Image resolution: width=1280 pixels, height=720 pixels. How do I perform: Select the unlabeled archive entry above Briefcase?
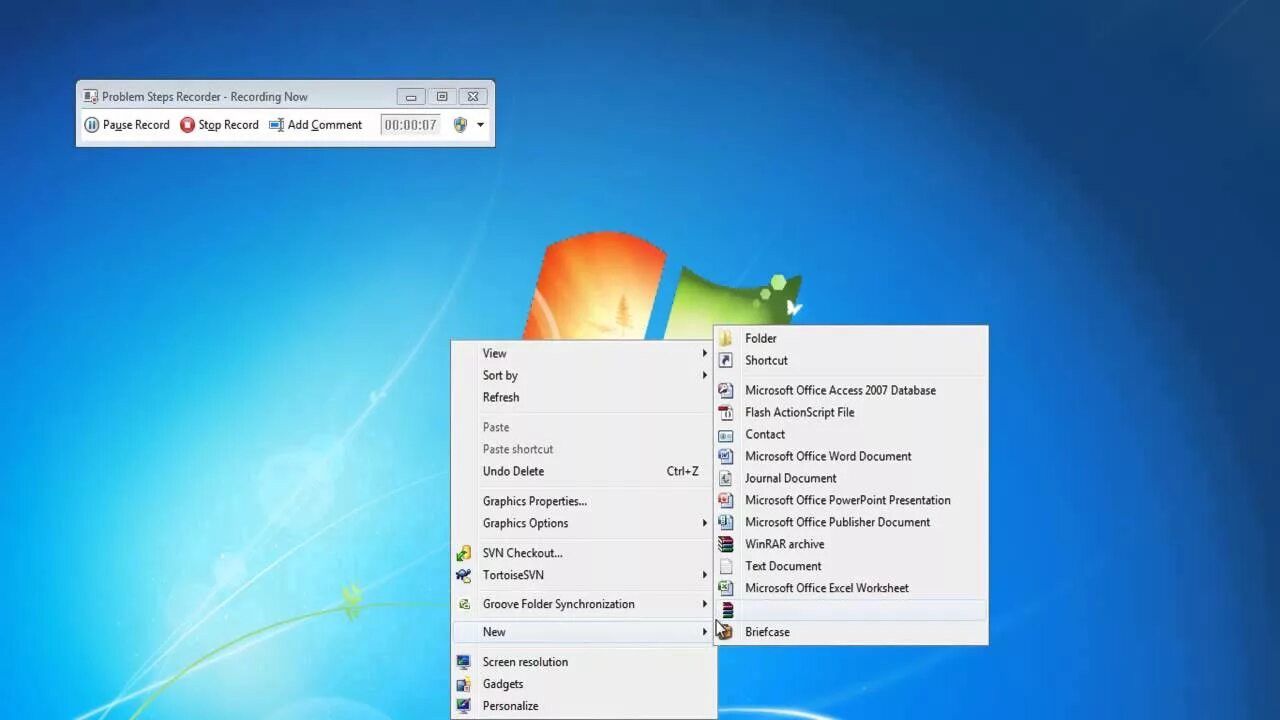tap(851, 610)
